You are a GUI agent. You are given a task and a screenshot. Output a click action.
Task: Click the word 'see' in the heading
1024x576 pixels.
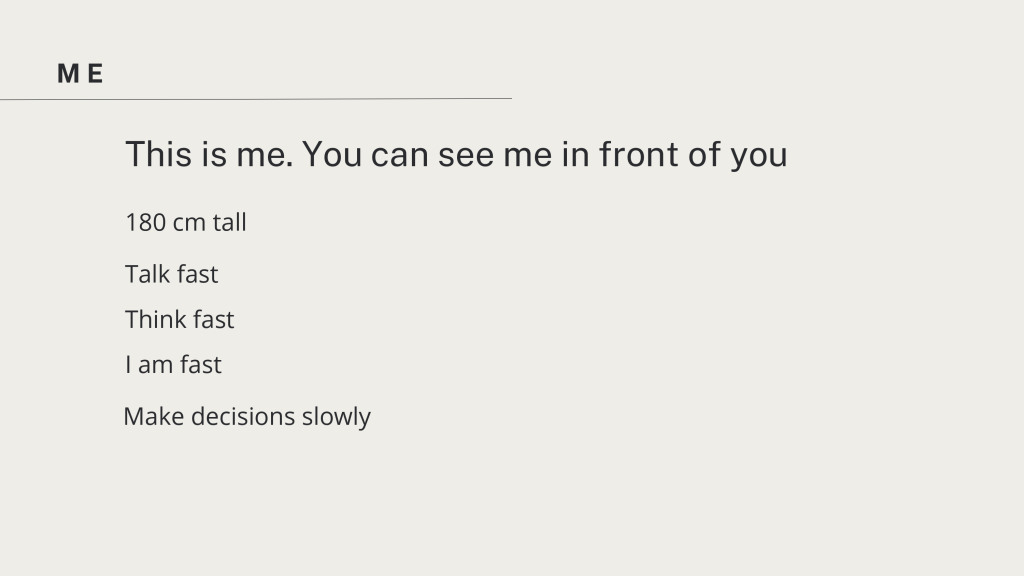click(465, 156)
